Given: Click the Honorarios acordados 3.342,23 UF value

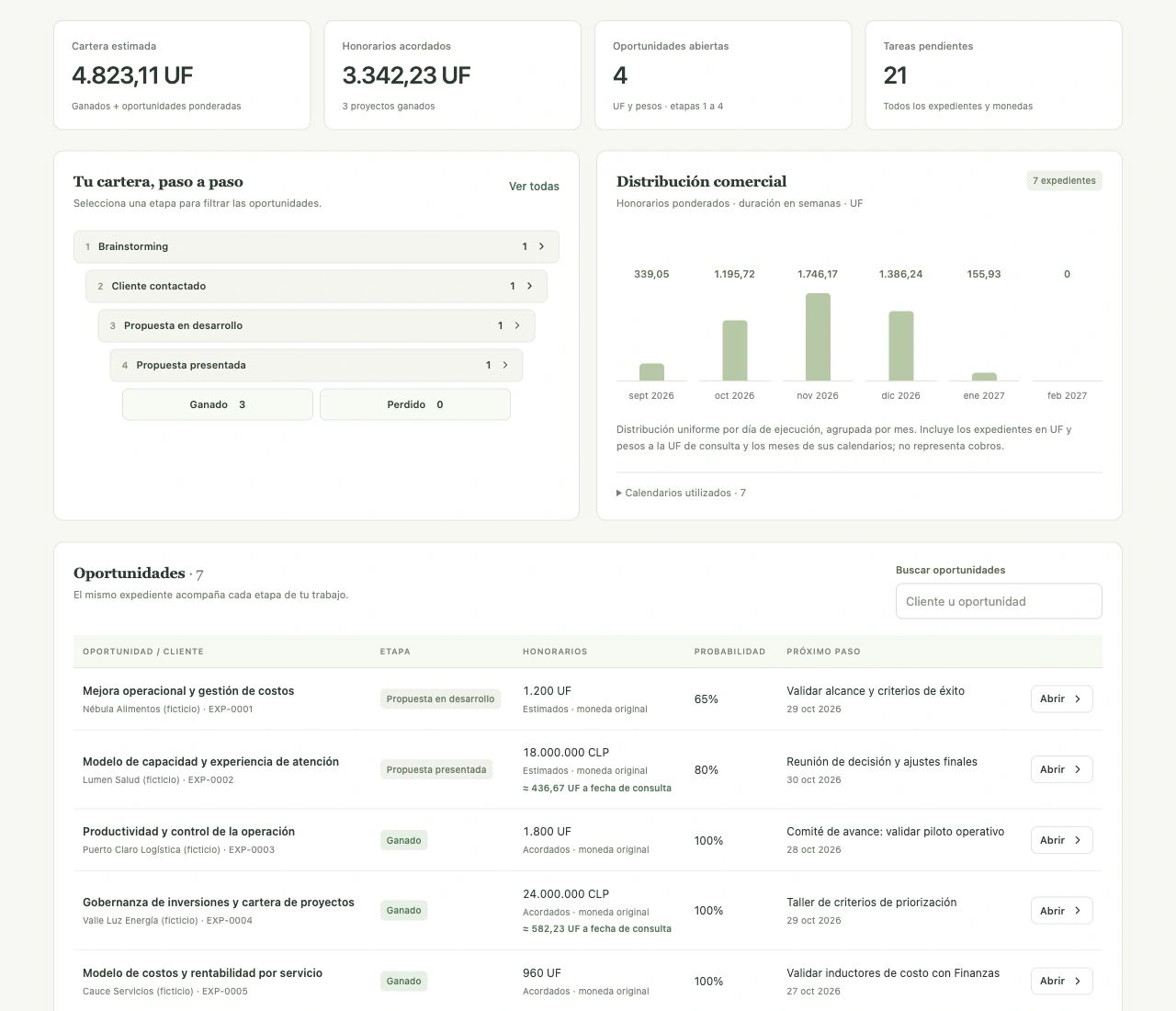Looking at the screenshot, I should [406, 75].
